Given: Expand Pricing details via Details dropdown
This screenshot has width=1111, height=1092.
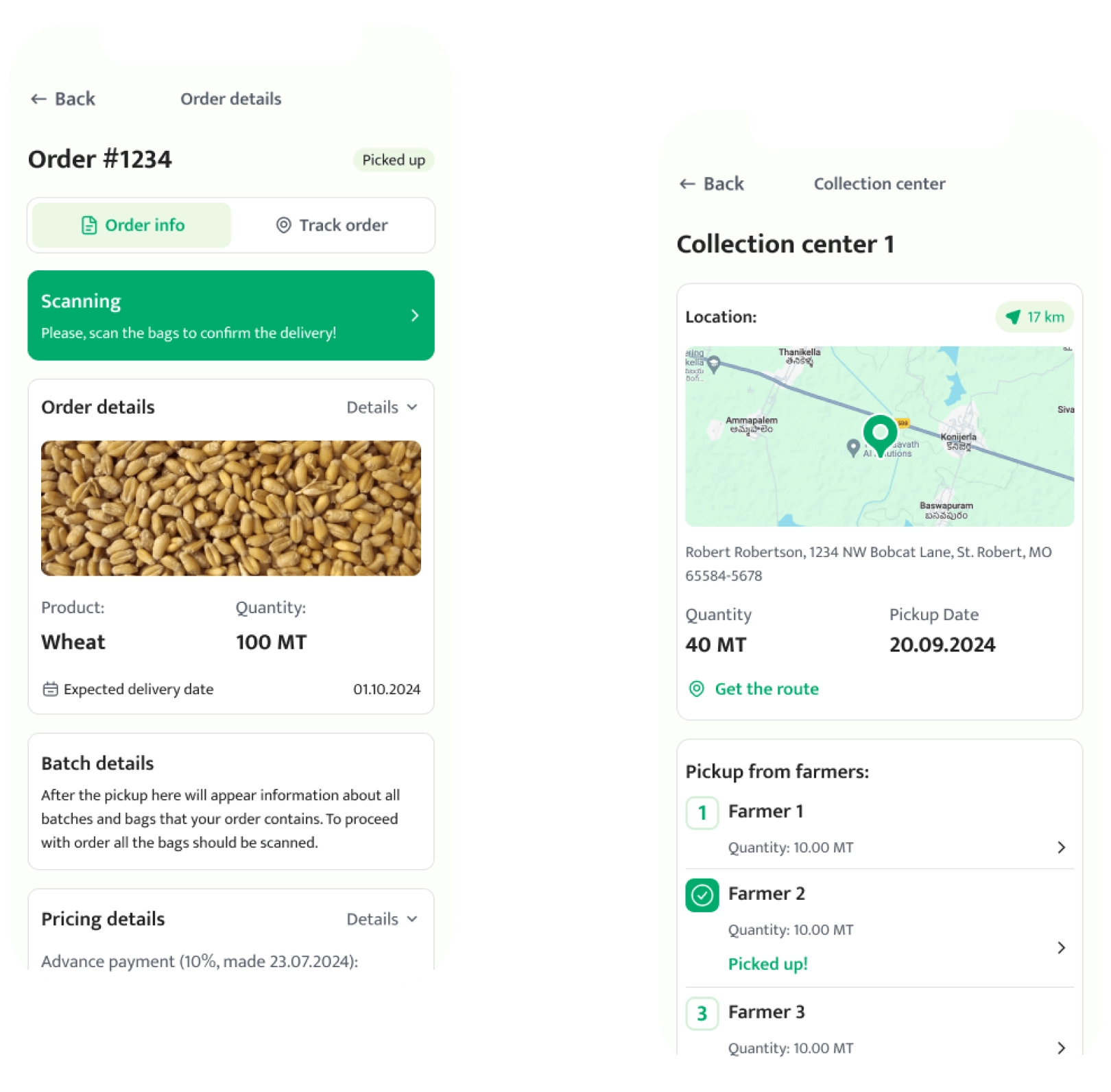Looking at the screenshot, I should [x=382, y=919].
